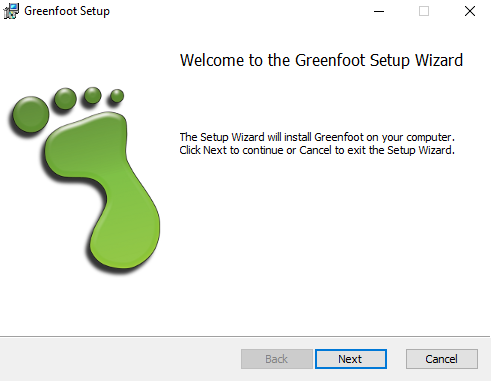Click the 'Click Next to continue' line
The height and width of the screenshot is (381, 491).
coord(317,150)
